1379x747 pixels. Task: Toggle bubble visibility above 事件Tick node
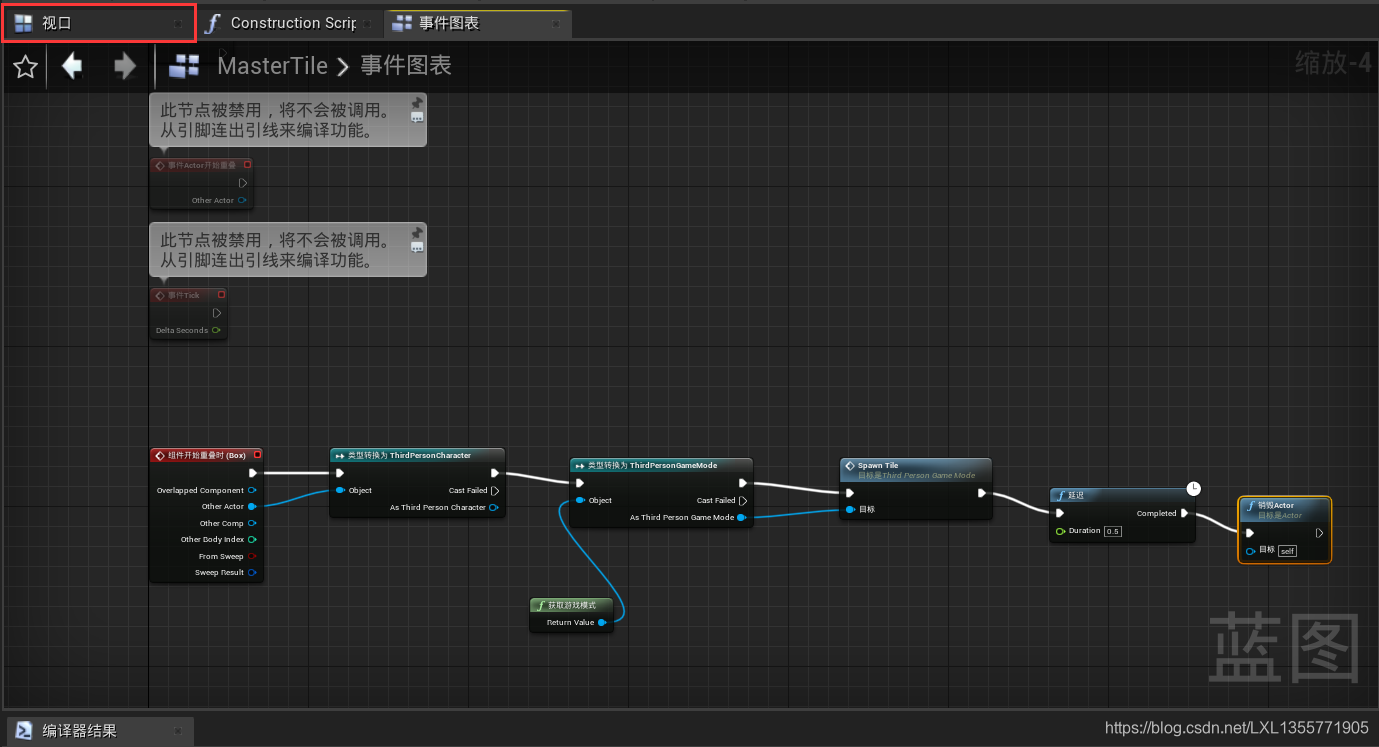tap(417, 247)
